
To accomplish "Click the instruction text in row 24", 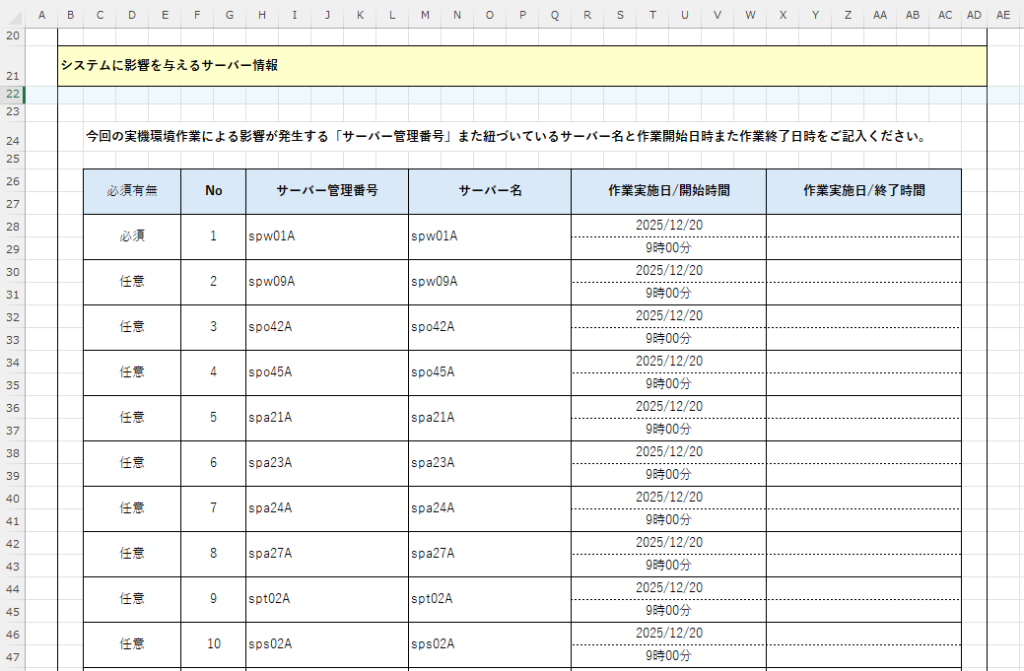I will (x=505, y=136).
